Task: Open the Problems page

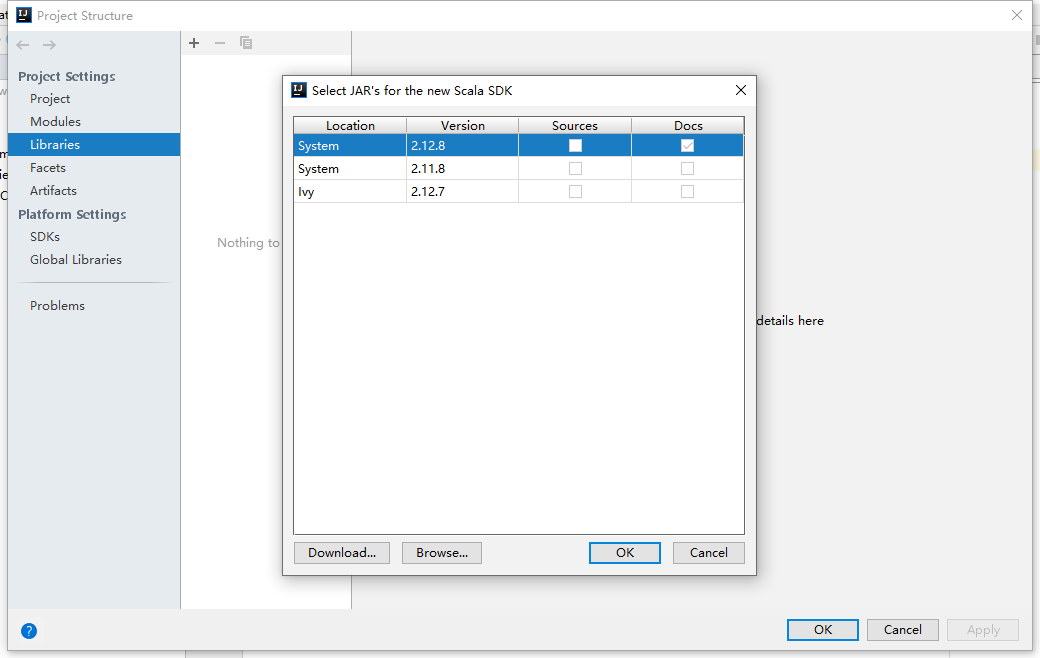Action: (94, 306)
